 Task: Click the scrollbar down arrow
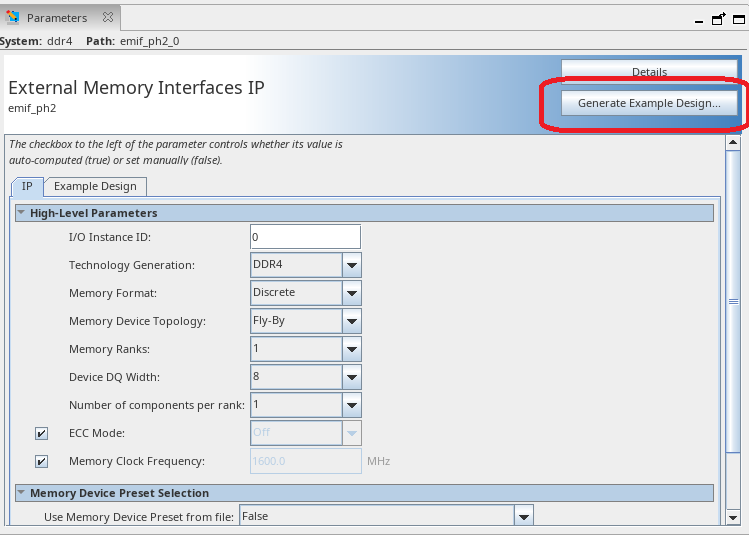point(733,517)
